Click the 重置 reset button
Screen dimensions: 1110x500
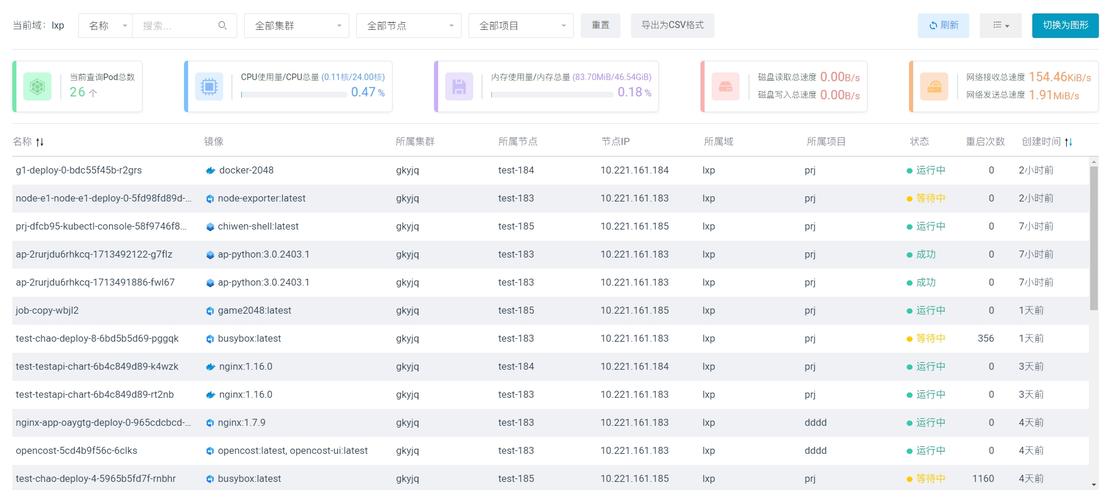click(x=600, y=25)
